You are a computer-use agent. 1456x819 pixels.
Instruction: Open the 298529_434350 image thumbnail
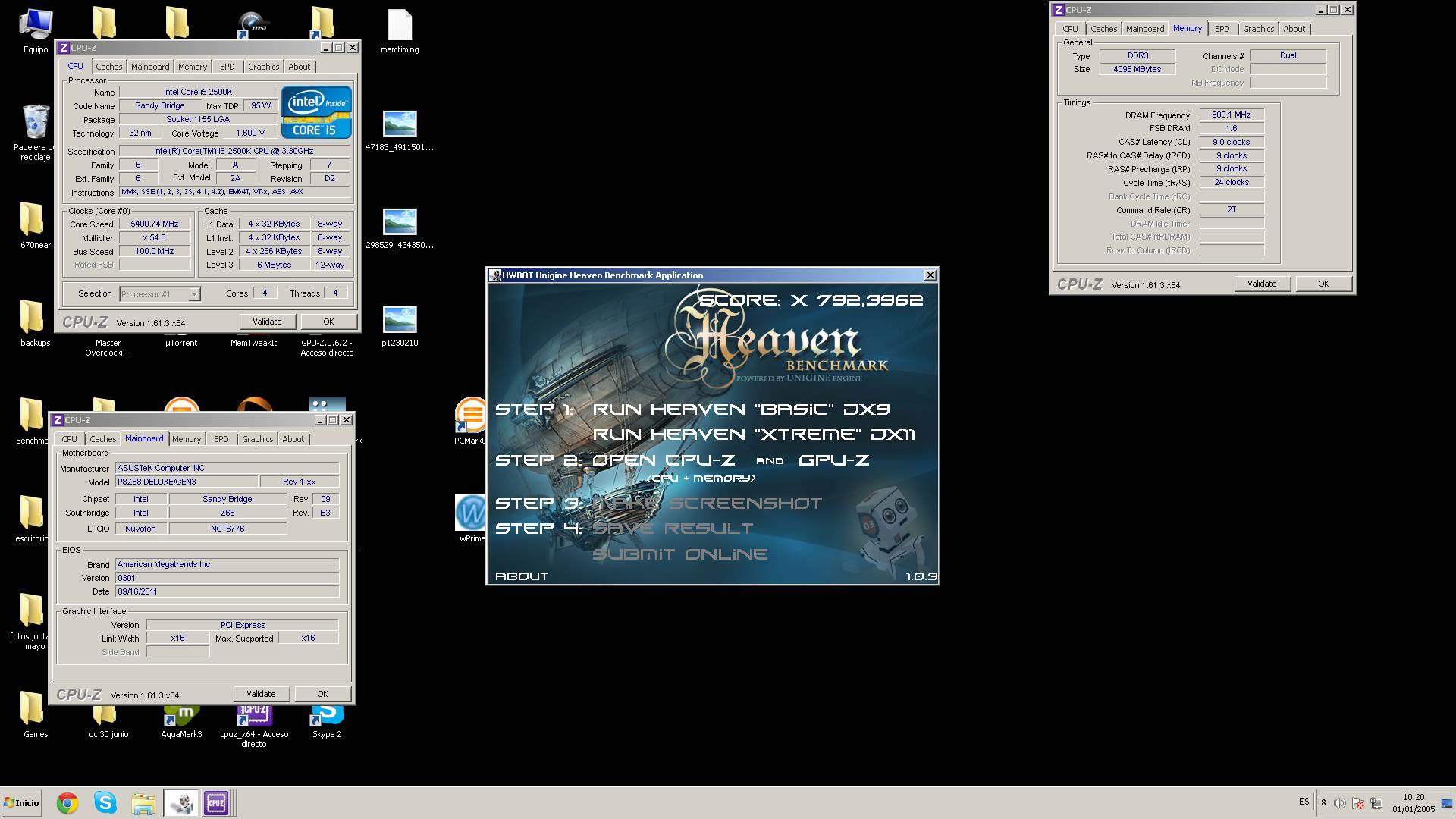400,228
